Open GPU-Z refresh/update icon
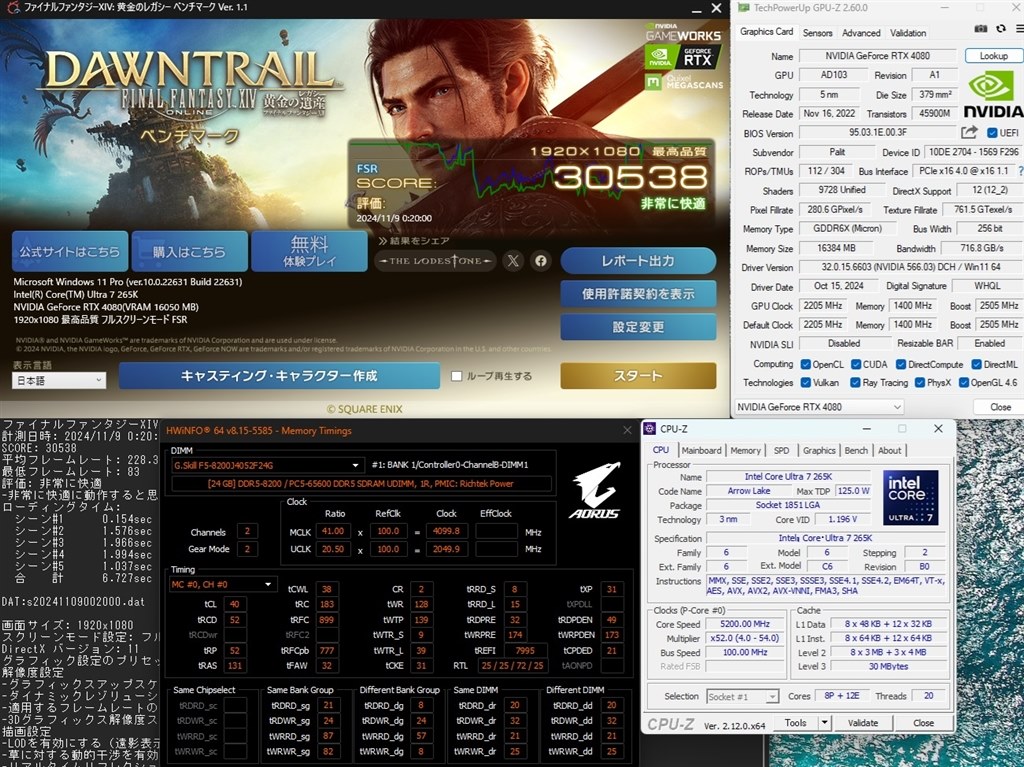This screenshot has height=767, width=1024. [x=1001, y=29]
